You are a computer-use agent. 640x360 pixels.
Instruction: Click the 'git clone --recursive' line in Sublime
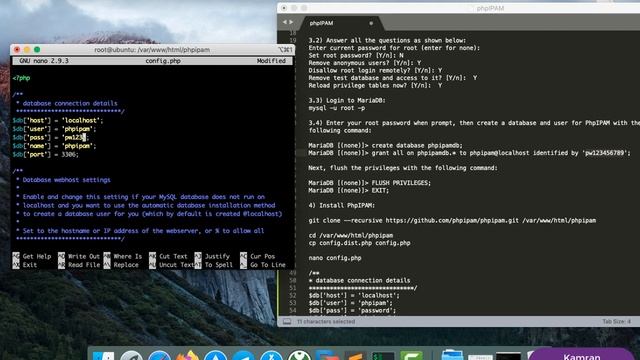(x=452, y=220)
